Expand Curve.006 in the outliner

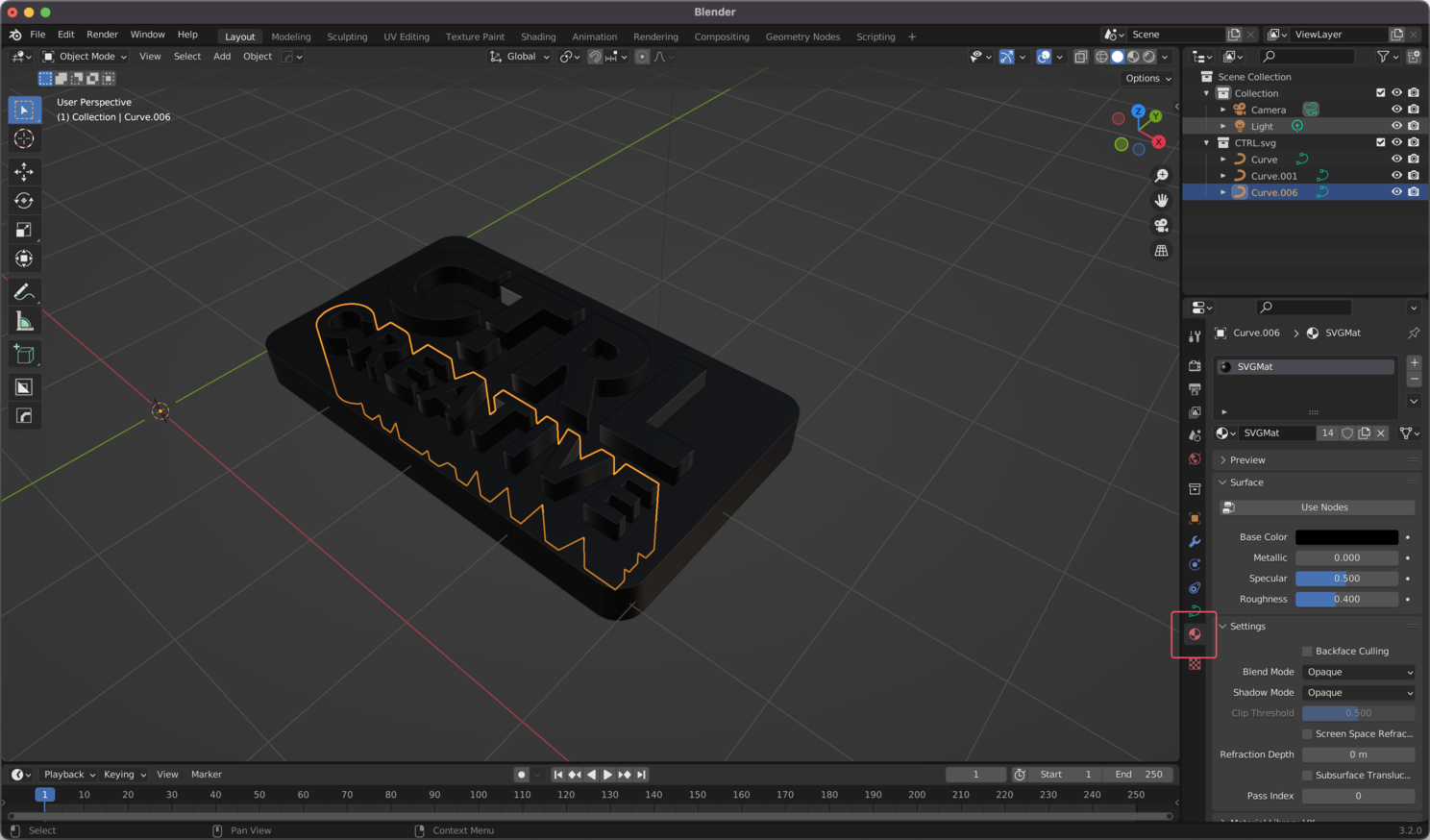pos(1223,192)
